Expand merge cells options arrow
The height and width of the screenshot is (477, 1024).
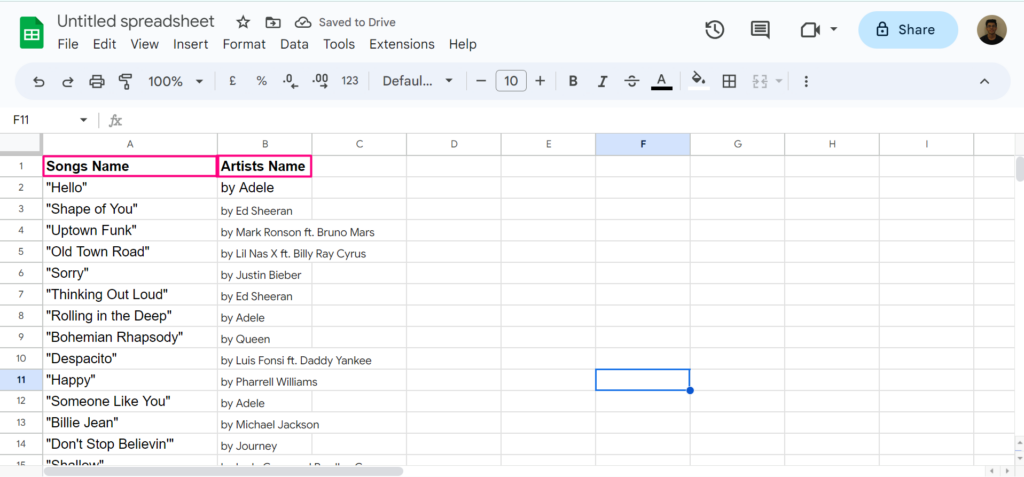[x=778, y=81]
